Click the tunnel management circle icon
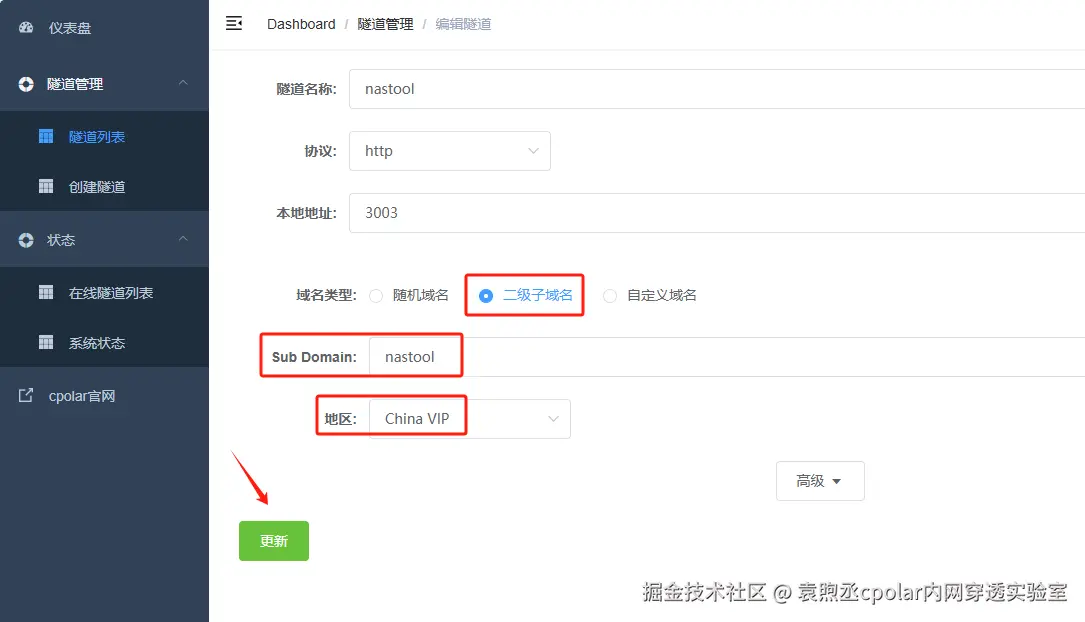This screenshot has height=622, width=1085. [26, 84]
